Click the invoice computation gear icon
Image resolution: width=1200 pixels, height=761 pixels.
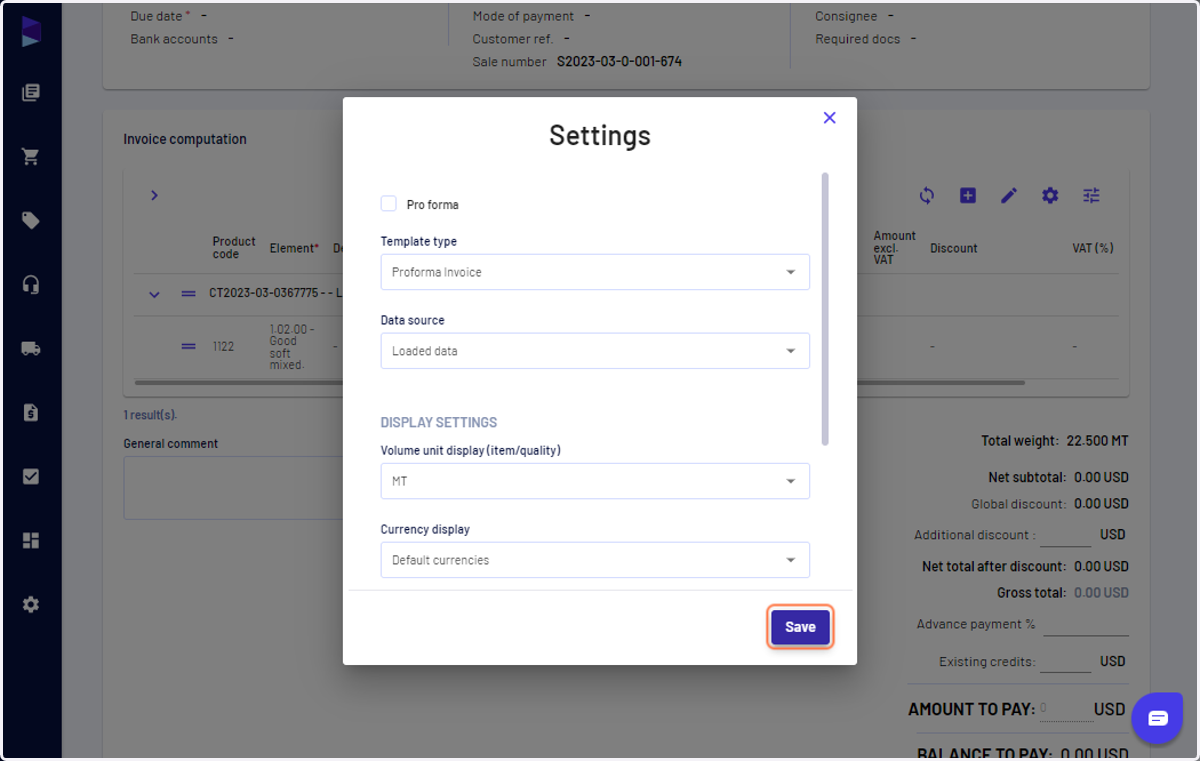[1050, 196]
